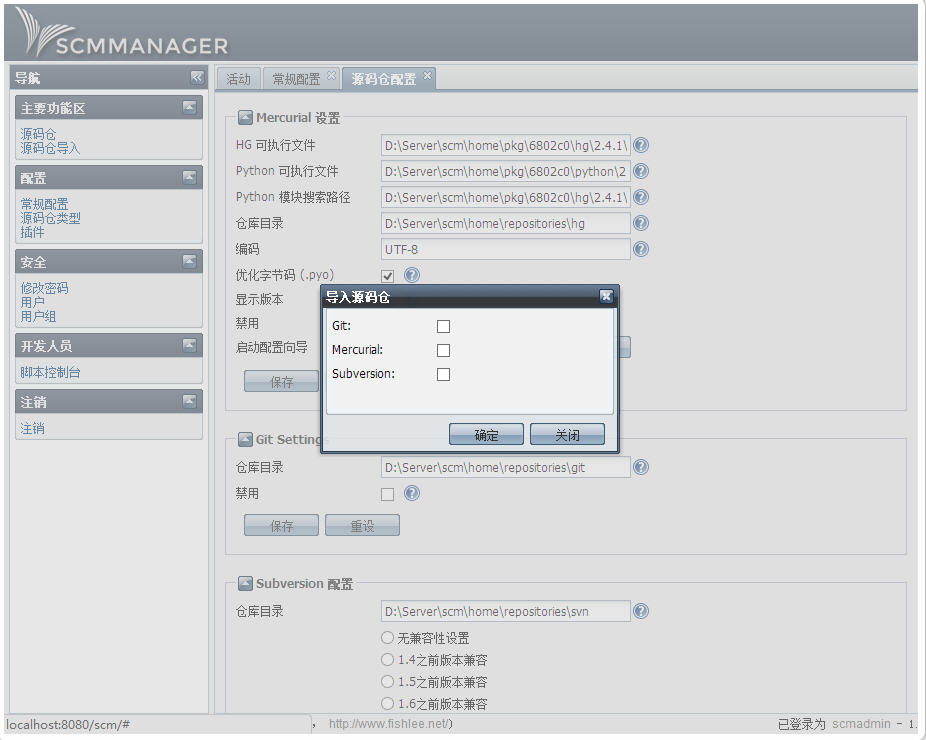Click the repositories\hg directory field
Viewport: 926px width, 740px height.
click(506, 223)
